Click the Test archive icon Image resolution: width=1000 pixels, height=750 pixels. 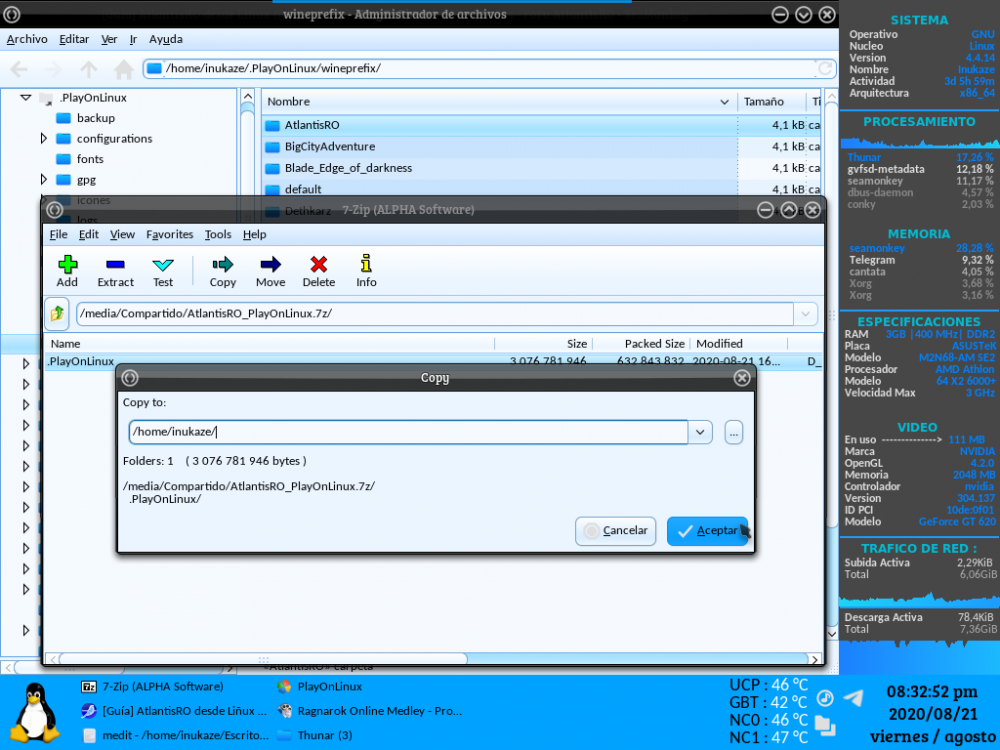pyautogui.click(x=163, y=265)
